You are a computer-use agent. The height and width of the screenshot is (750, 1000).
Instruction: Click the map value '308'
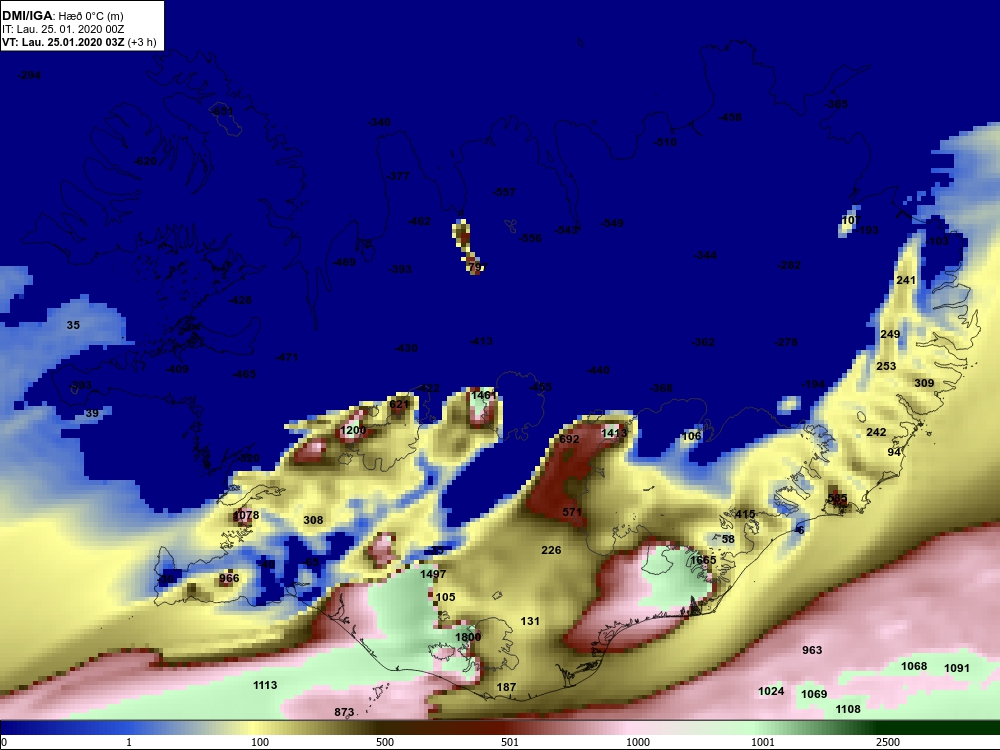(313, 520)
